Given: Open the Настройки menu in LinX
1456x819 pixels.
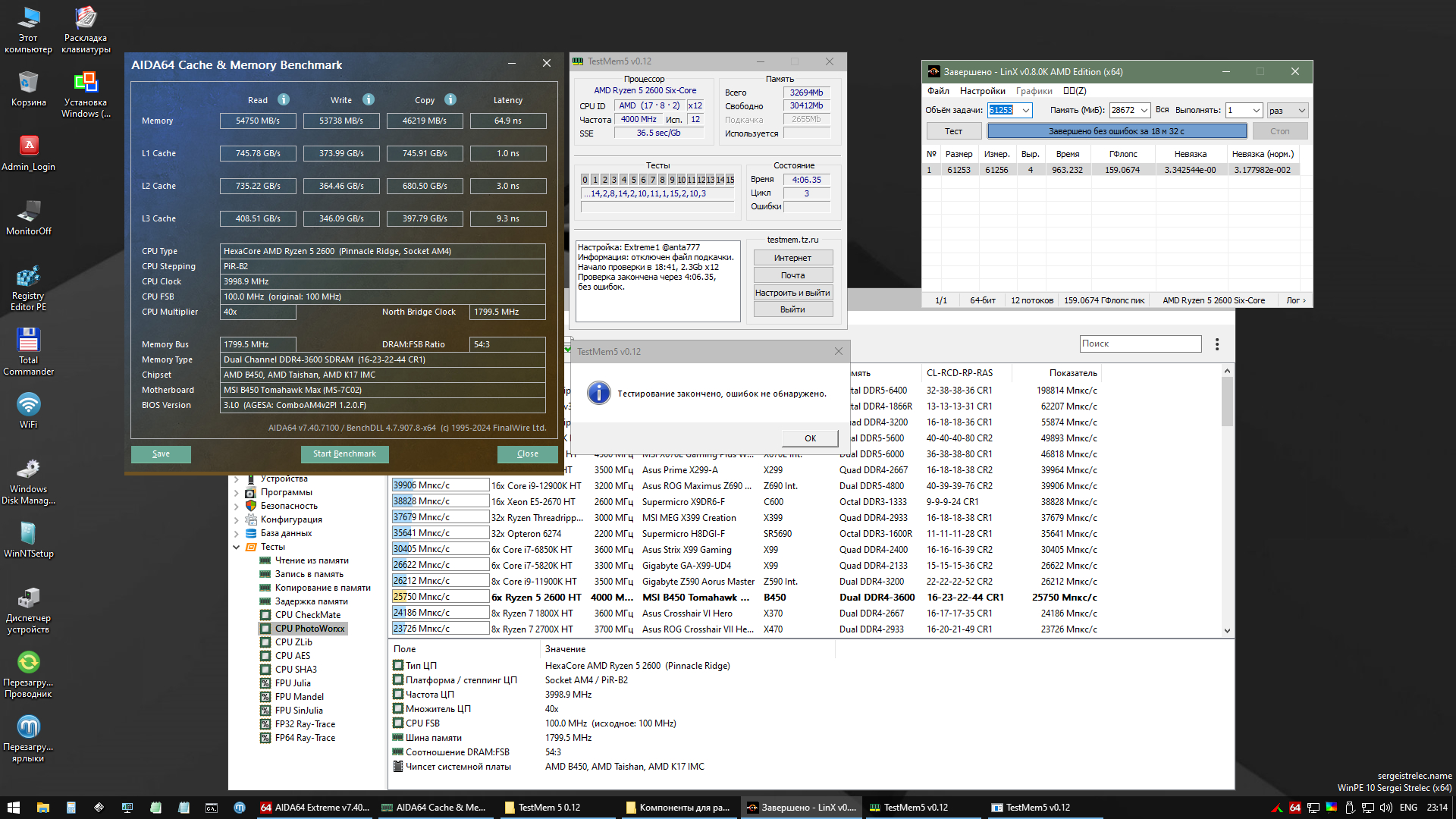Looking at the screenshot, I should 982,91.
